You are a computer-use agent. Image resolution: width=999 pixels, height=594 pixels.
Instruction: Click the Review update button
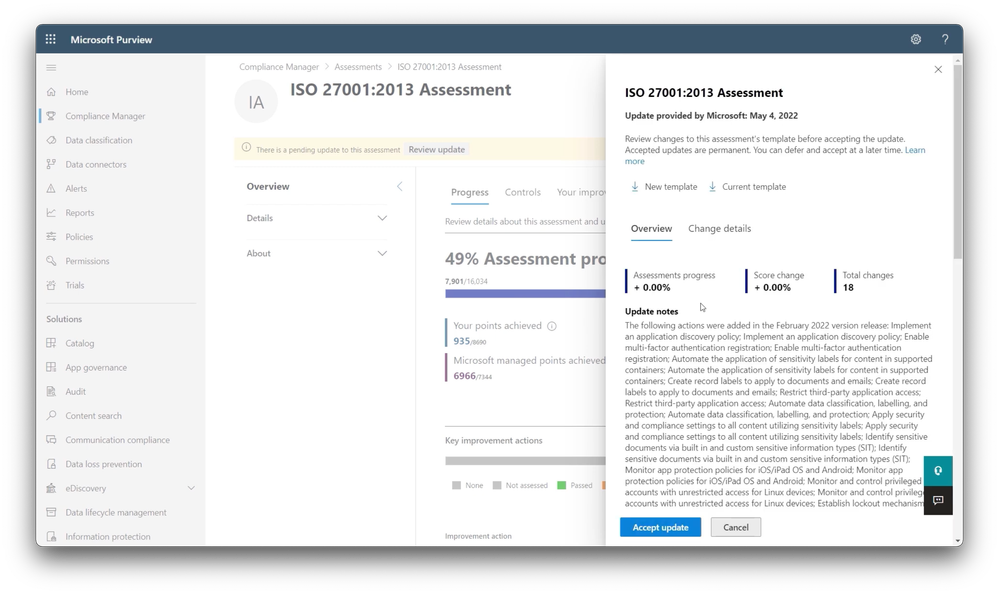[x=436, y=149]
